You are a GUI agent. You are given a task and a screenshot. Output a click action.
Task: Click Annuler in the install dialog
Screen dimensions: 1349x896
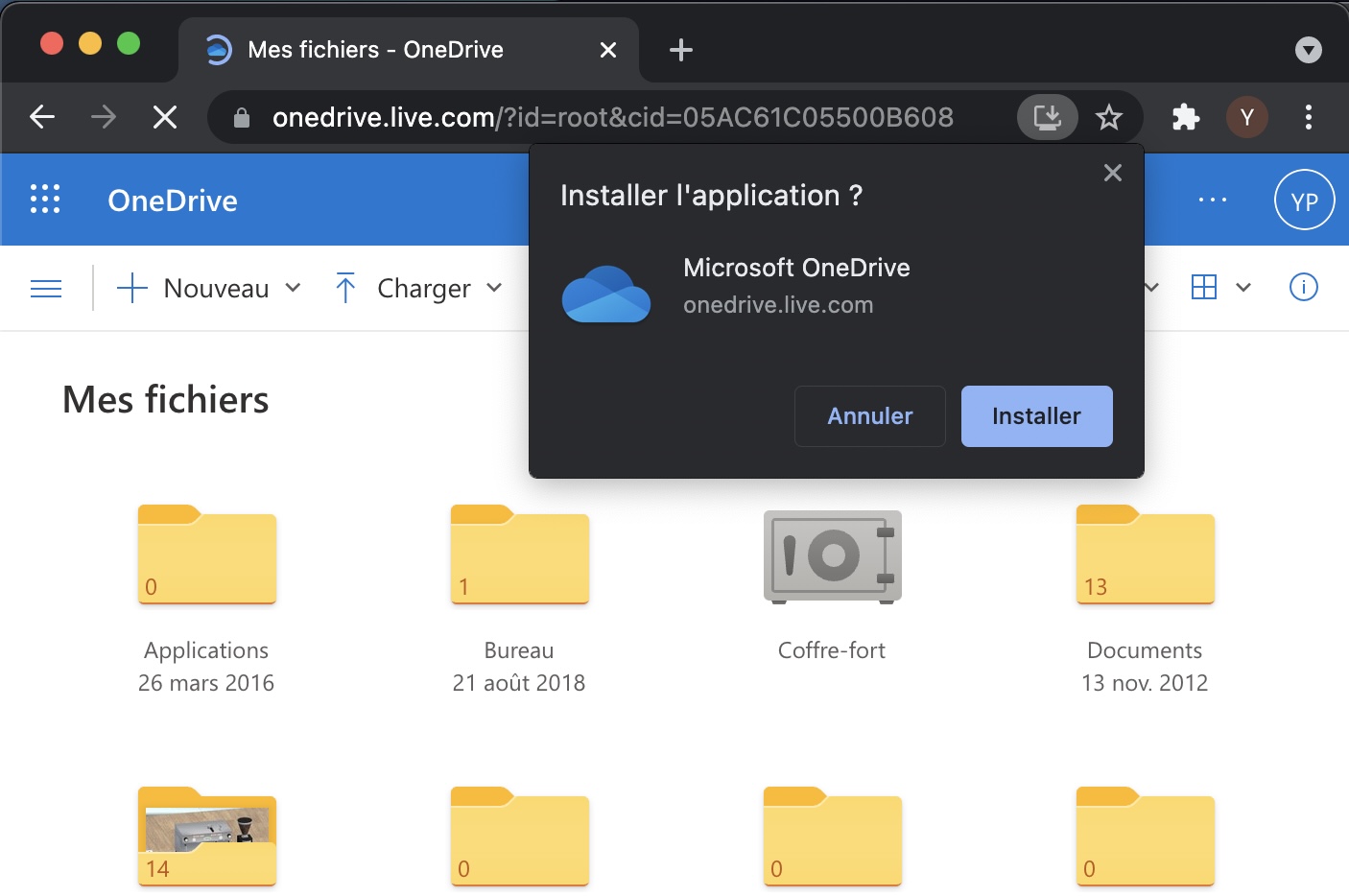pyautogui.click(x=869, y=416)
